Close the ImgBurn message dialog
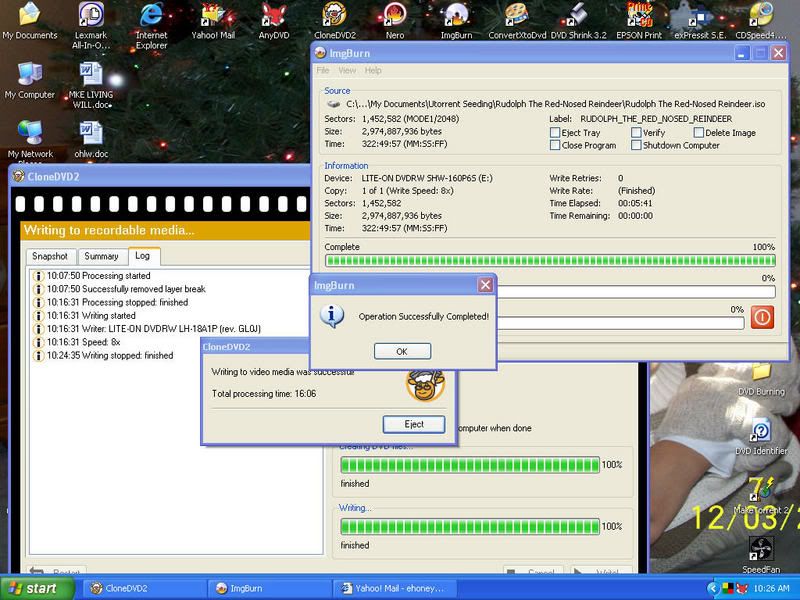This screenshot has height=600, width=800. 485,285
